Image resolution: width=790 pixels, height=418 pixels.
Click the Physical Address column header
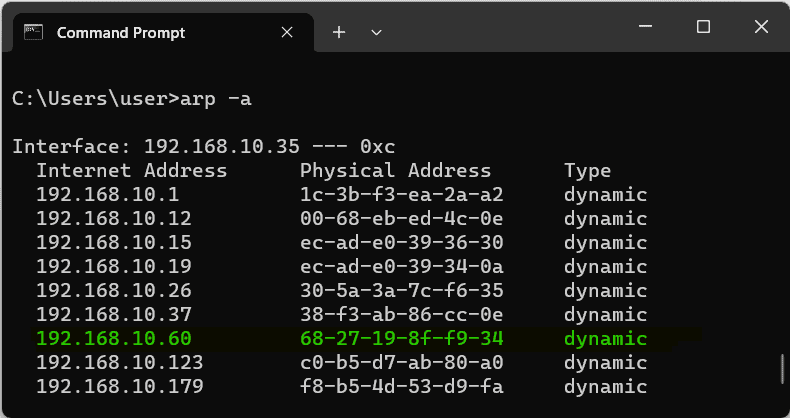click(395, 170)
